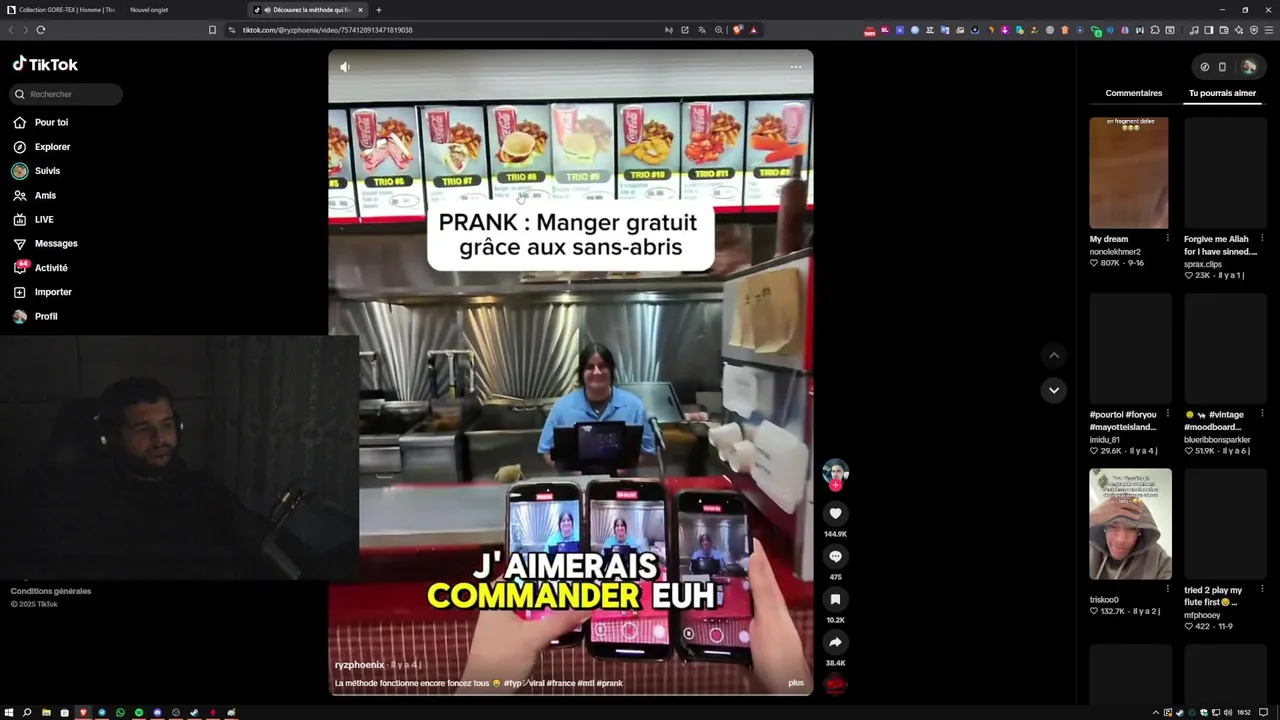
Task: Open Discord from the taskbar
Action: pos(157,713)
